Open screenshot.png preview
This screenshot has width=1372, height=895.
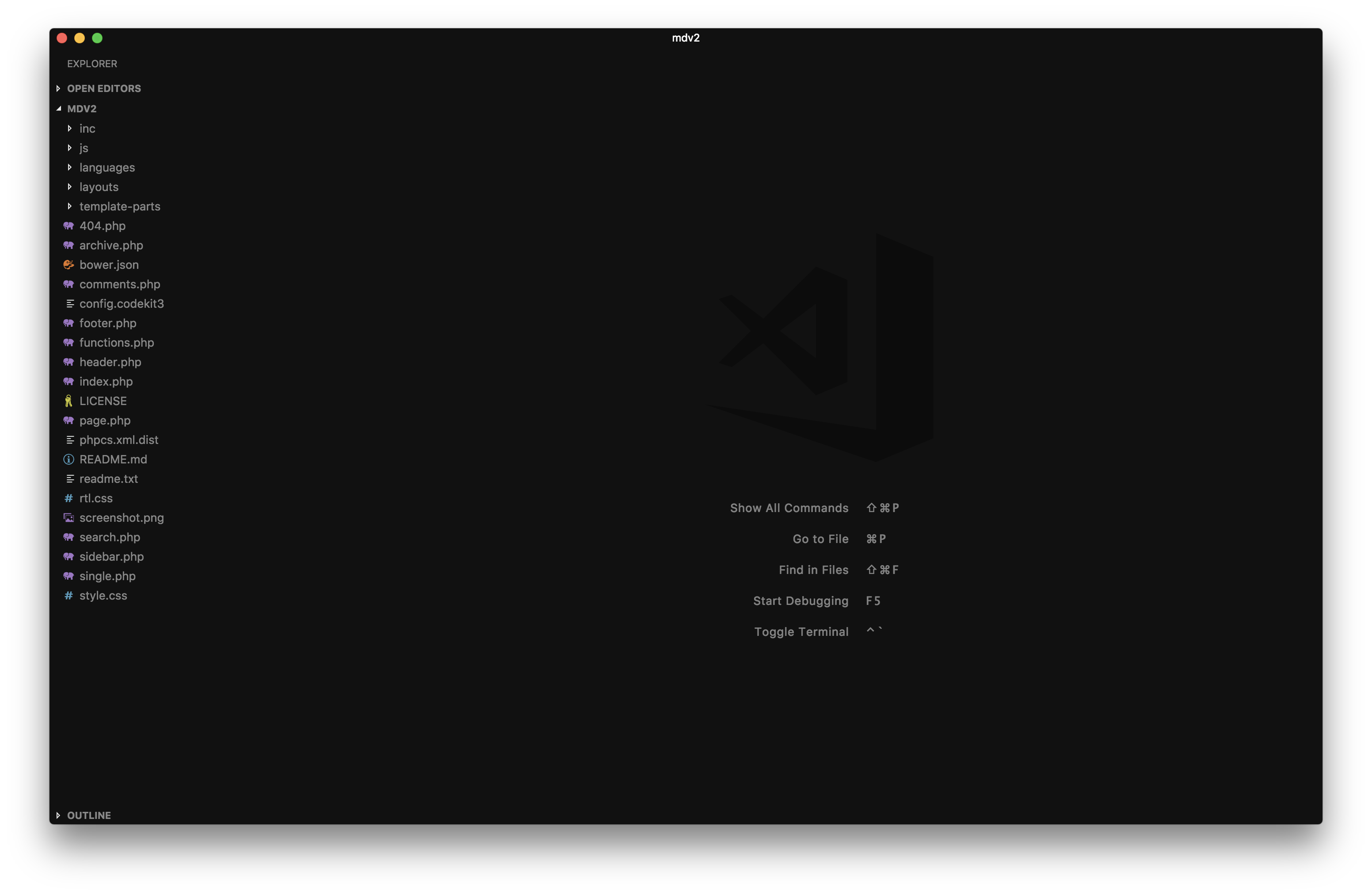[x=122, y=518]
